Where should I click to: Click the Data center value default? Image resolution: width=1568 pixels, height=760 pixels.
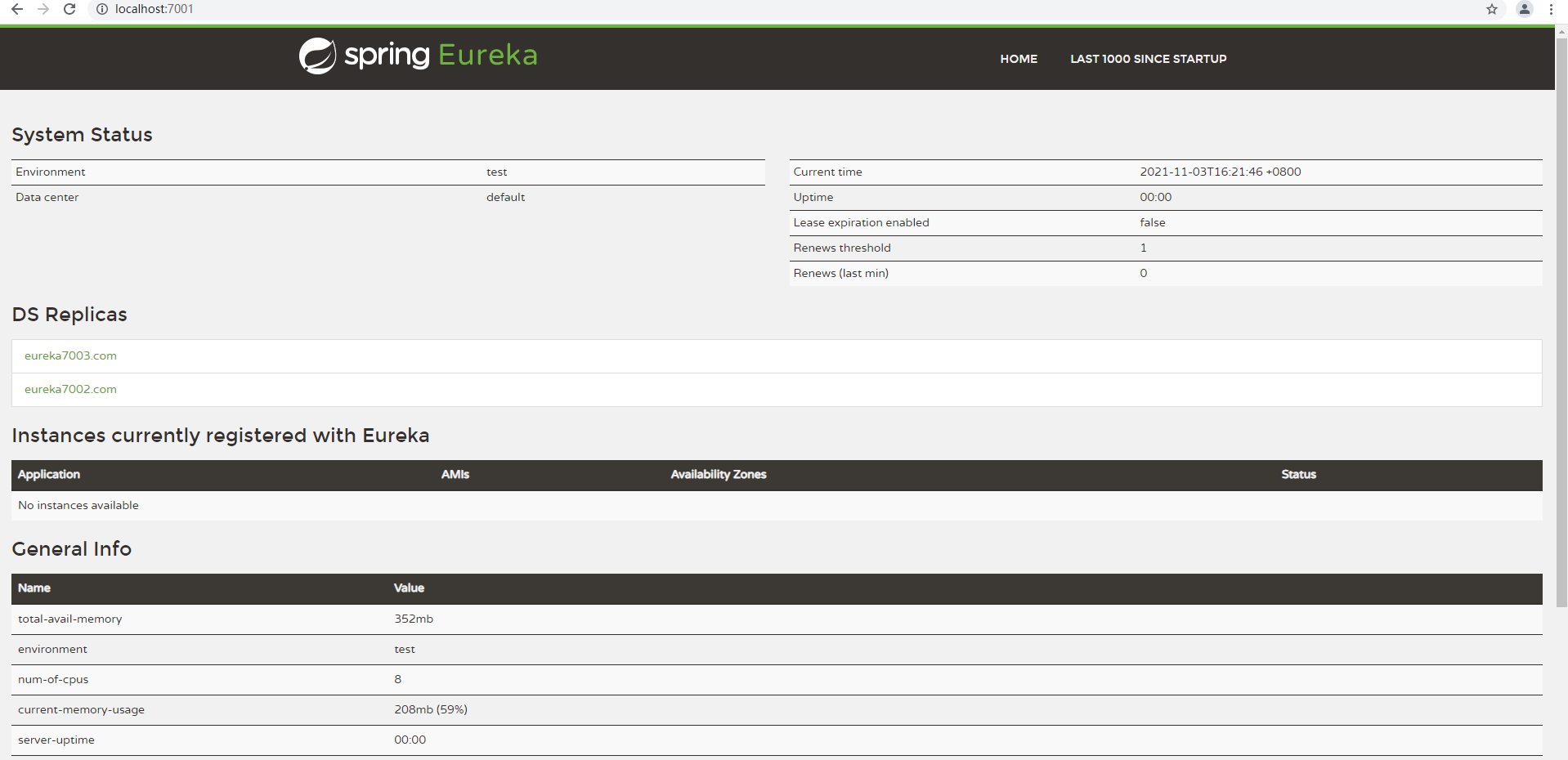point(506,197)
